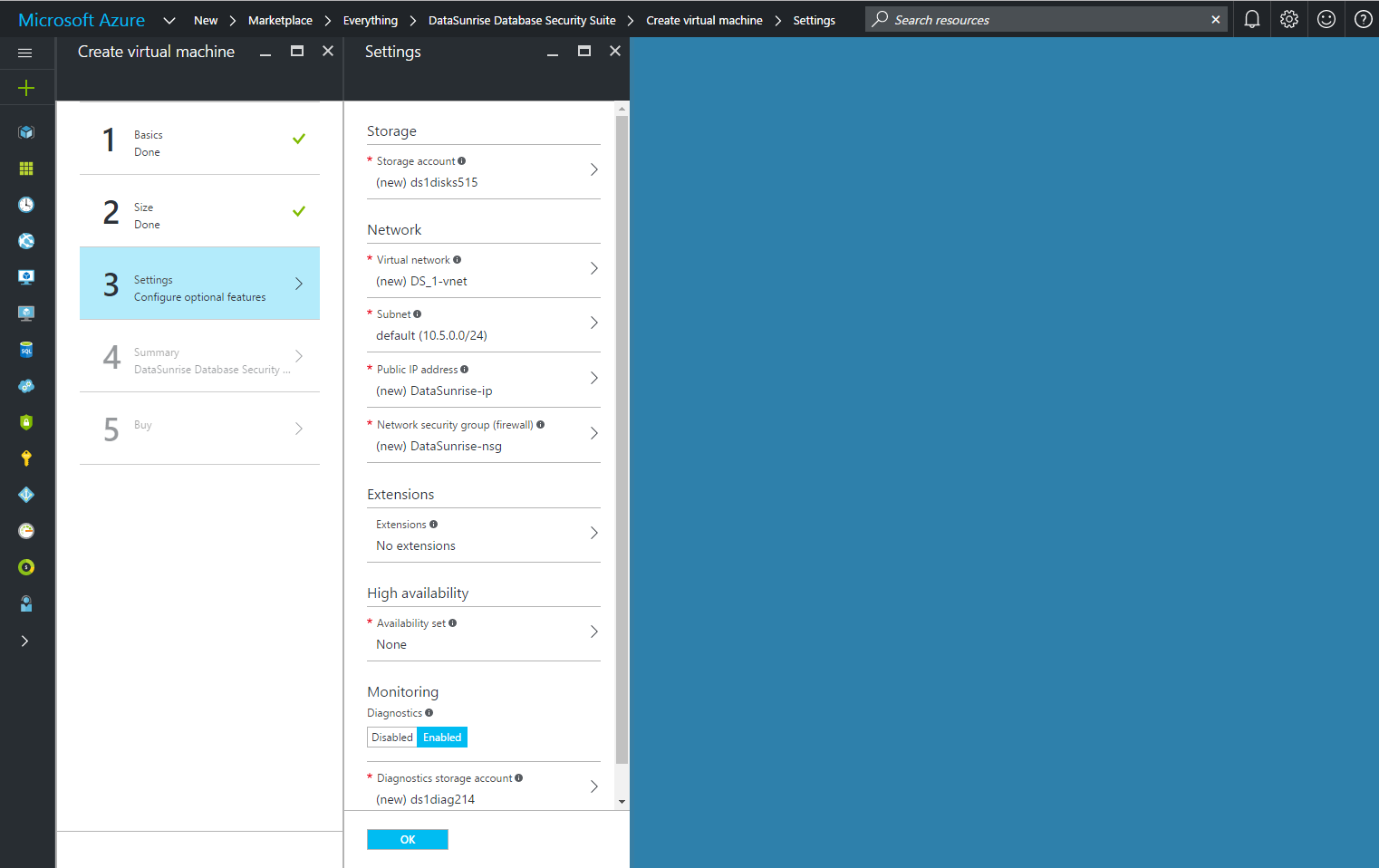Open notifications bell icon
This screenshot has width=1379, height=868.
coord(1252,19)
